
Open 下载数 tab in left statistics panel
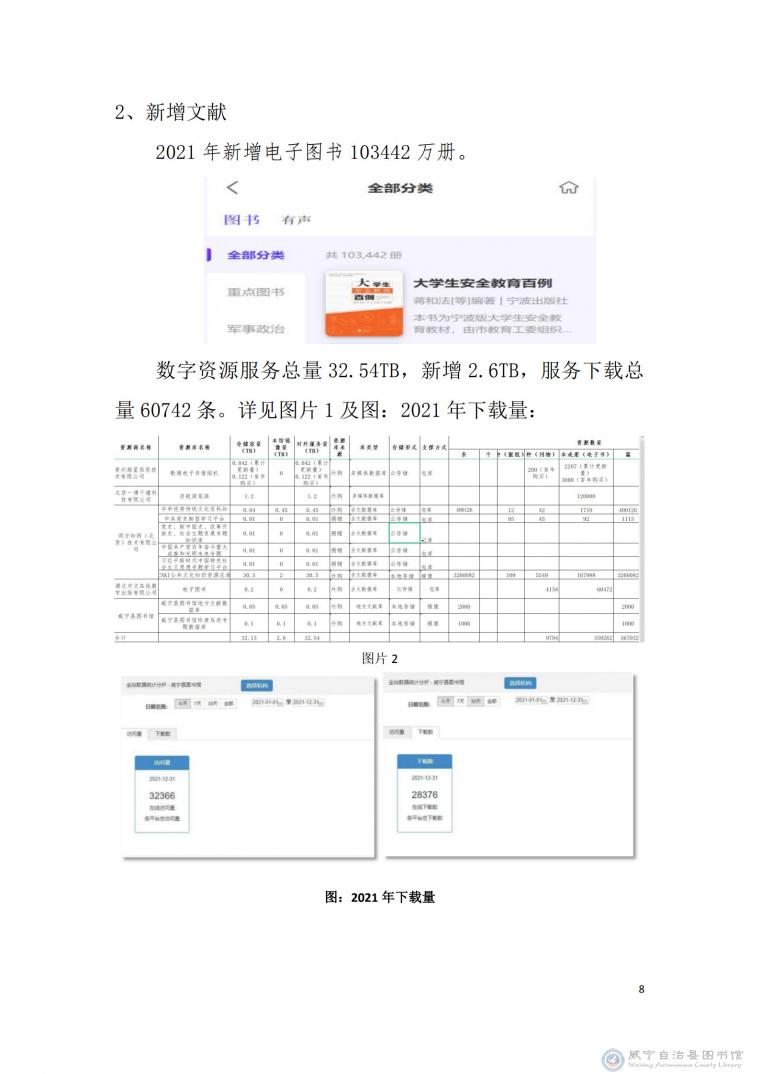162,733
